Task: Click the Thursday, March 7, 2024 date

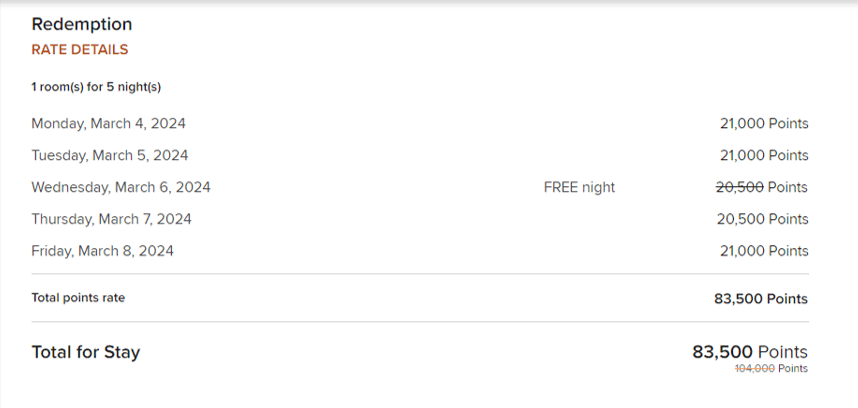Action: click(112, 219)
